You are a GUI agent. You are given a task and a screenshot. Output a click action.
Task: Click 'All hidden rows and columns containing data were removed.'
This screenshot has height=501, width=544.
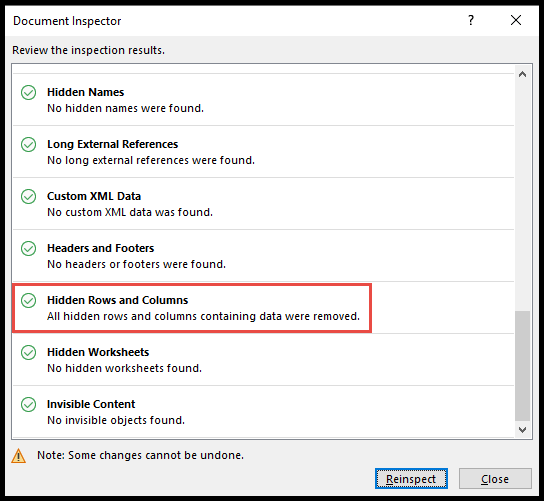[203, 316]
